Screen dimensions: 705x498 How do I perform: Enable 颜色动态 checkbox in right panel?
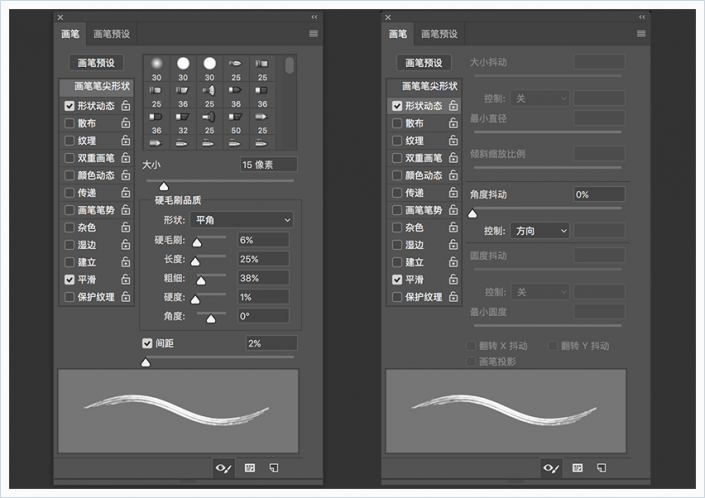pyautogui.click(x=397, y=175)
